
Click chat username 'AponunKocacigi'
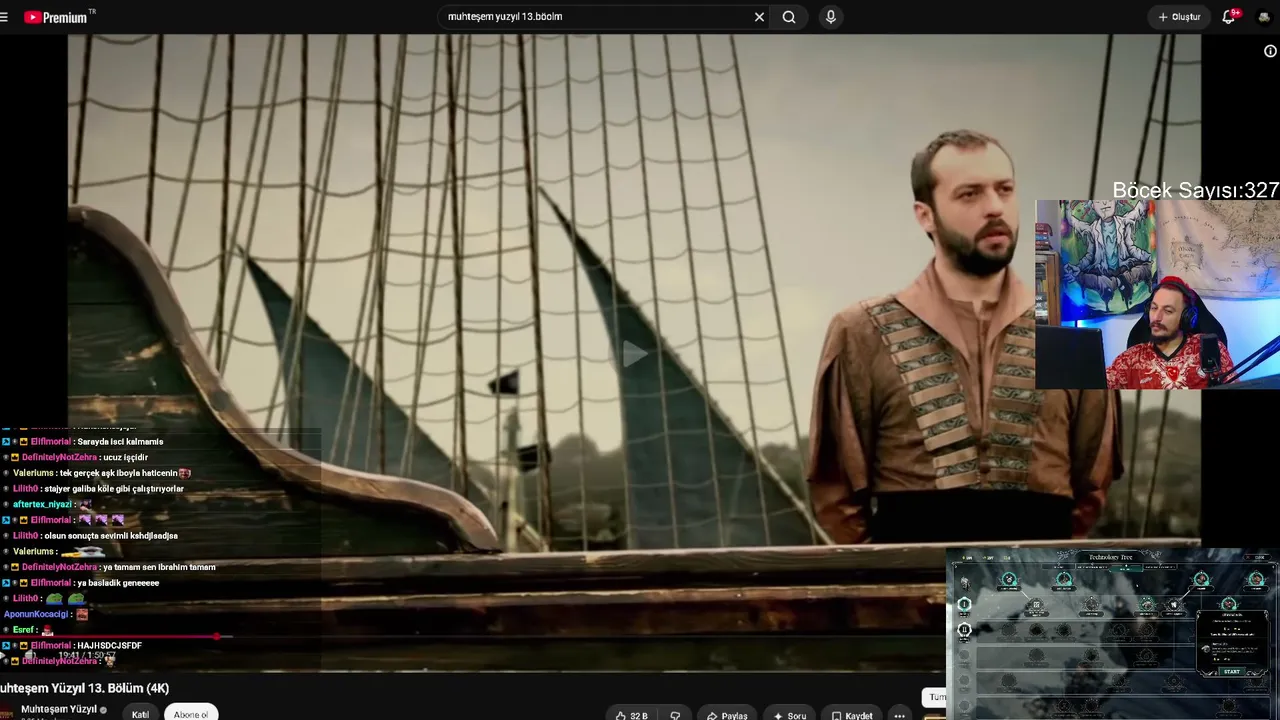click(x=36, y=614)
